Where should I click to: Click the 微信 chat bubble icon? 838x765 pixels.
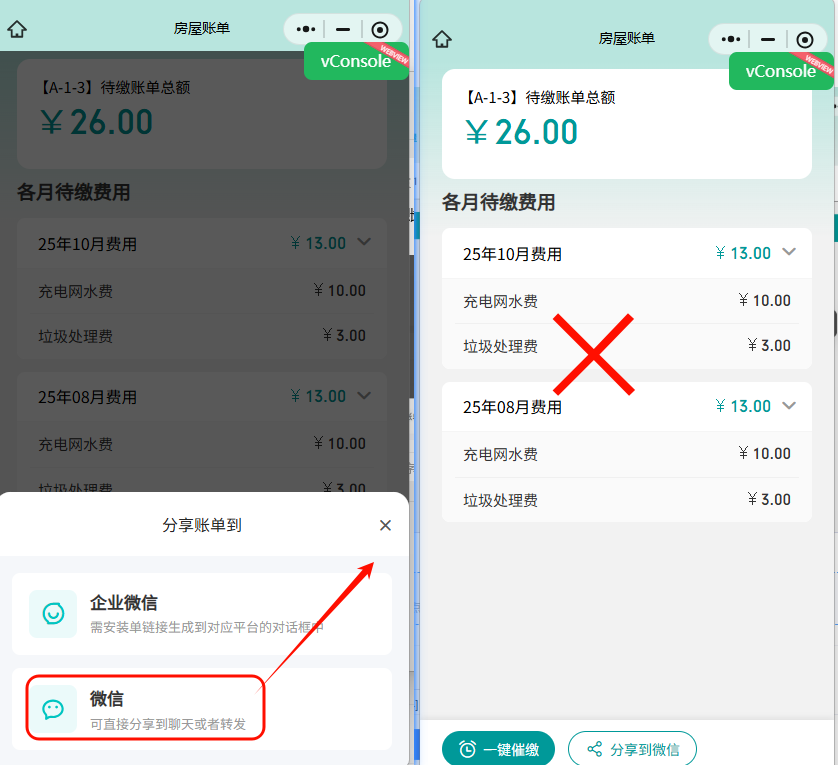click(x=53, y=709)
